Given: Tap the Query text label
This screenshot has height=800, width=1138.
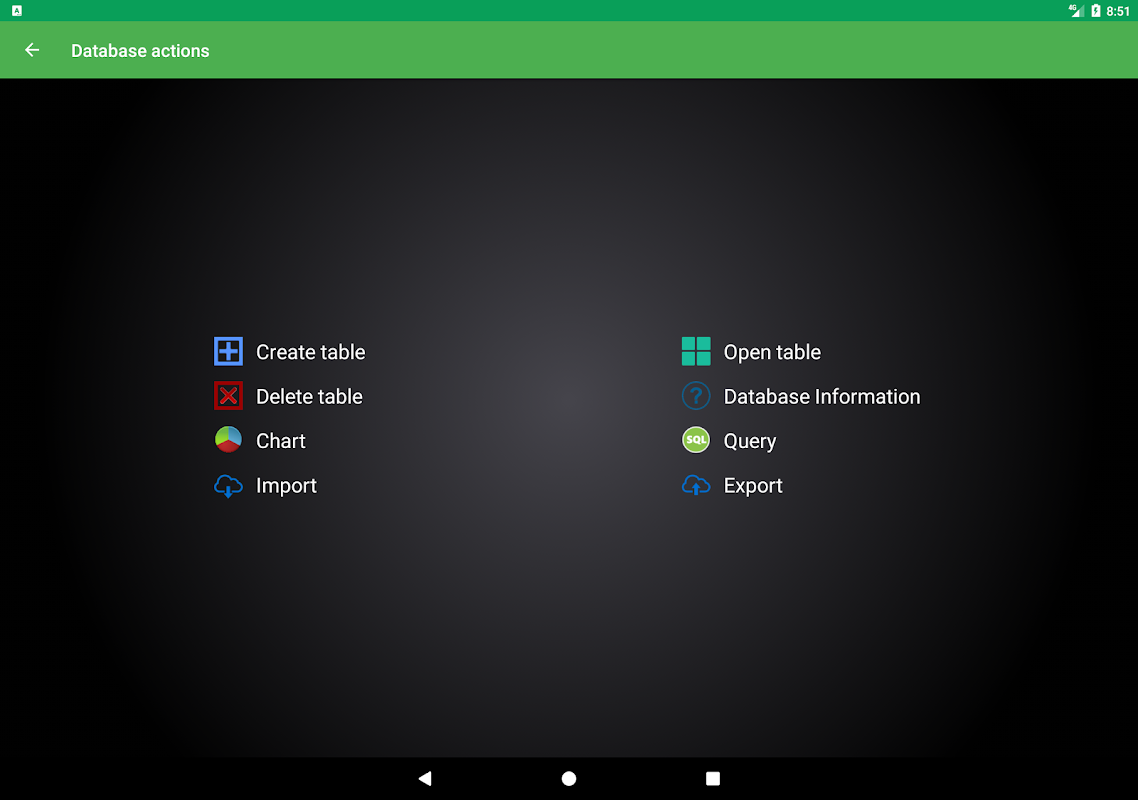Looking at the screenshot, I should (x=750, y=441).
